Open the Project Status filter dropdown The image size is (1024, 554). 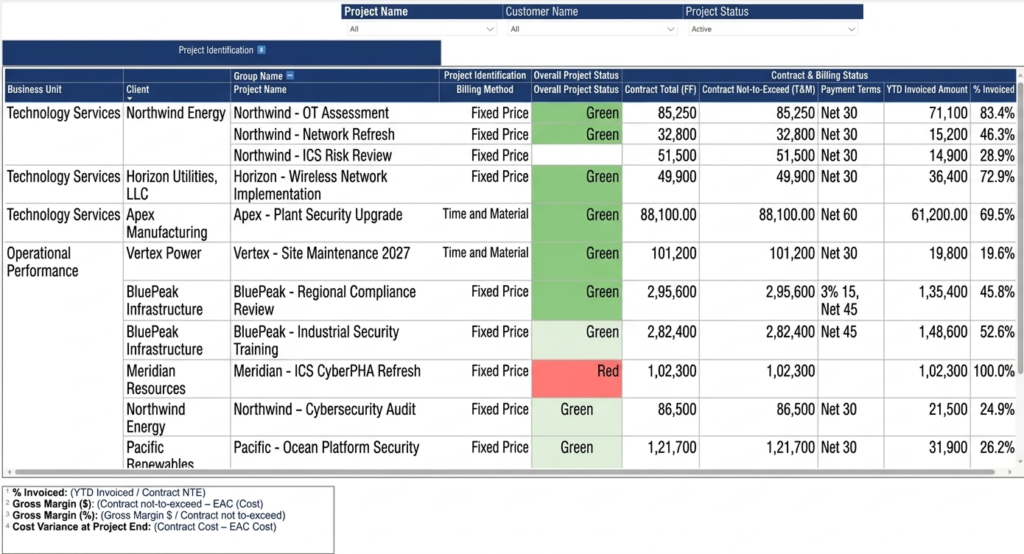[773, 29]
